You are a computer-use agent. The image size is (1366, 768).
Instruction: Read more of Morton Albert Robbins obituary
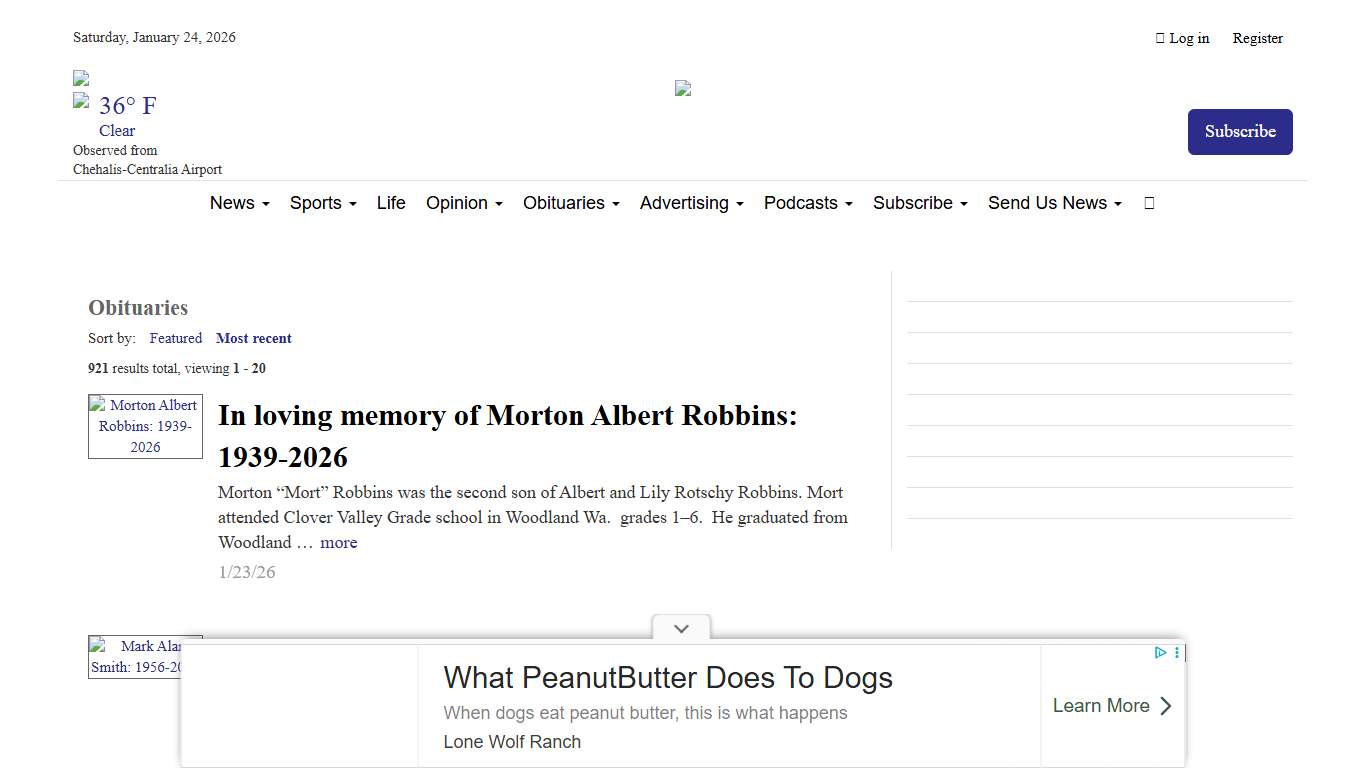(x=339, y=542)
